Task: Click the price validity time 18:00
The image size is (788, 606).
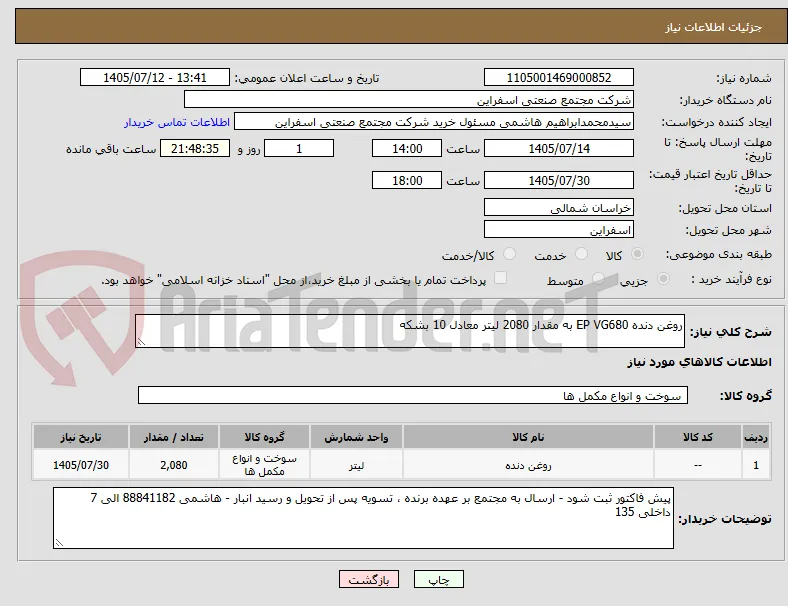Action: (x=407, y=180)
